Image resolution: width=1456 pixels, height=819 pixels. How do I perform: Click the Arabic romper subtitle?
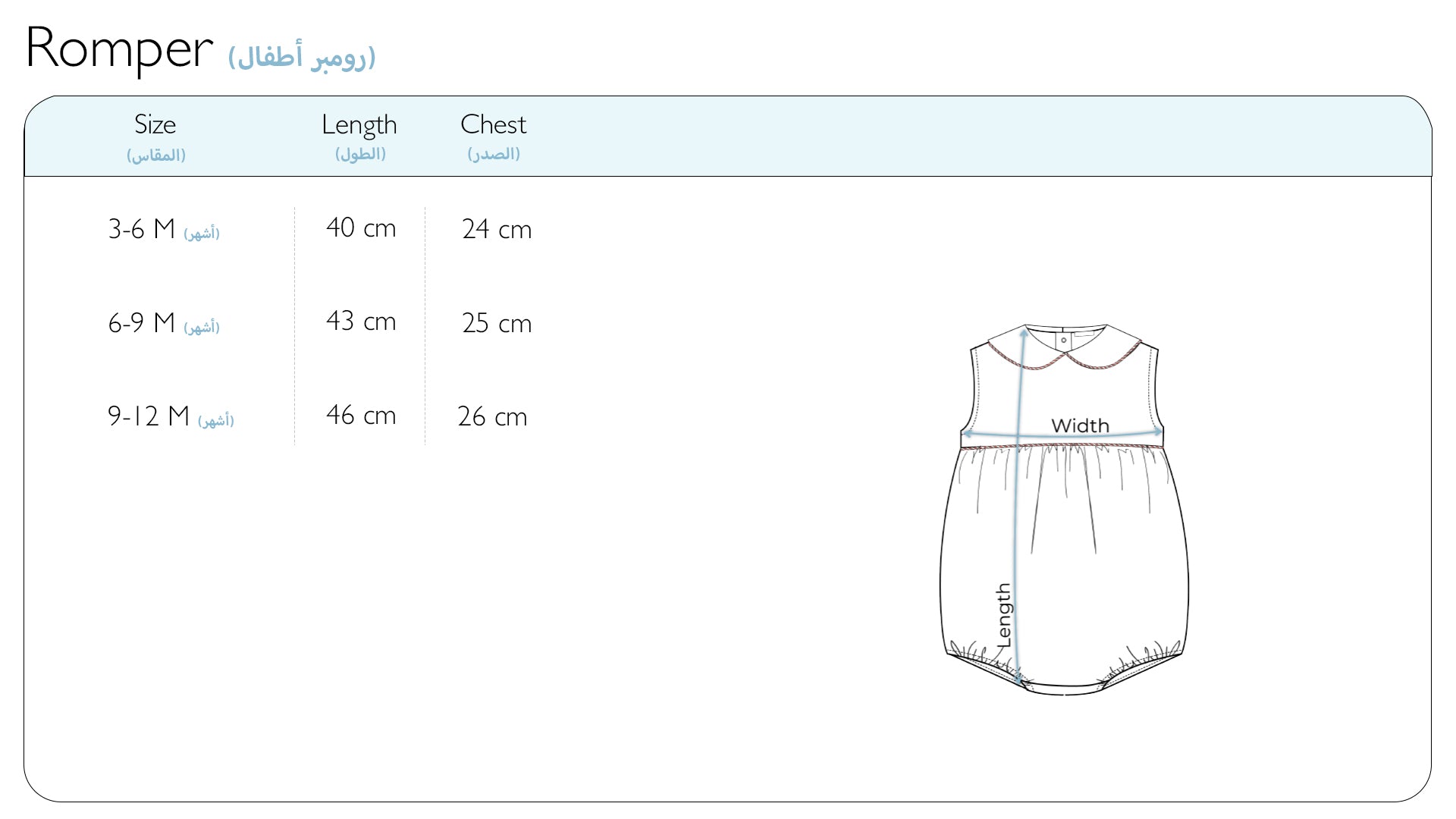coord(302,57)
